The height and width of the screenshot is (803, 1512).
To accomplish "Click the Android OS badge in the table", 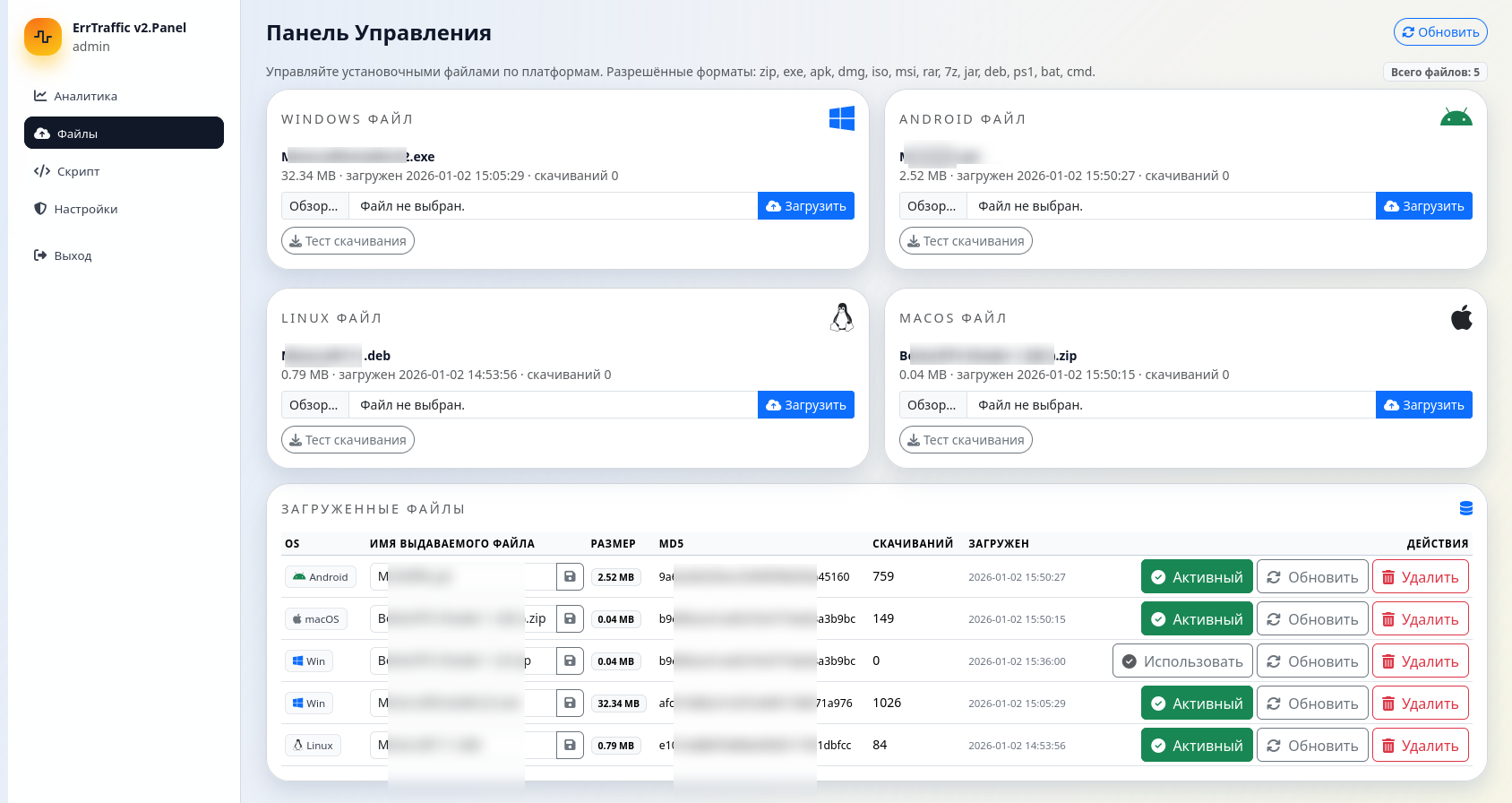I will [321, 577].
